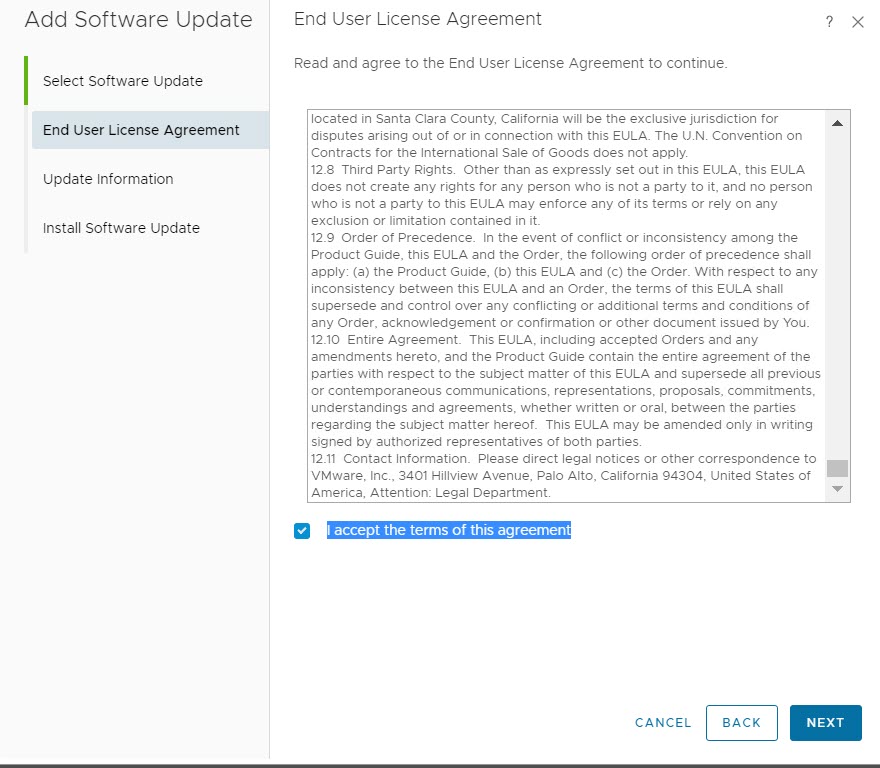Click the 'Read and agree' instruction text

pos(510,63)
